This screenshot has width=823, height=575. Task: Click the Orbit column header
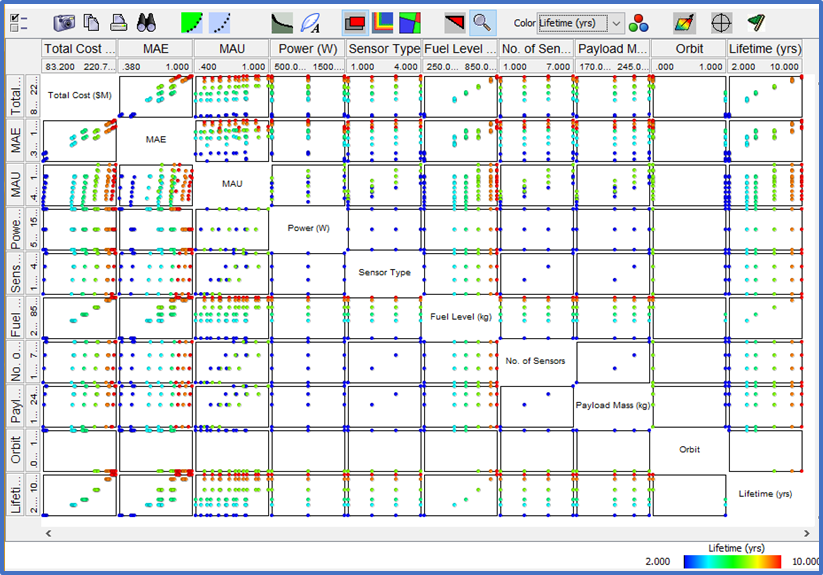point(688,48)
